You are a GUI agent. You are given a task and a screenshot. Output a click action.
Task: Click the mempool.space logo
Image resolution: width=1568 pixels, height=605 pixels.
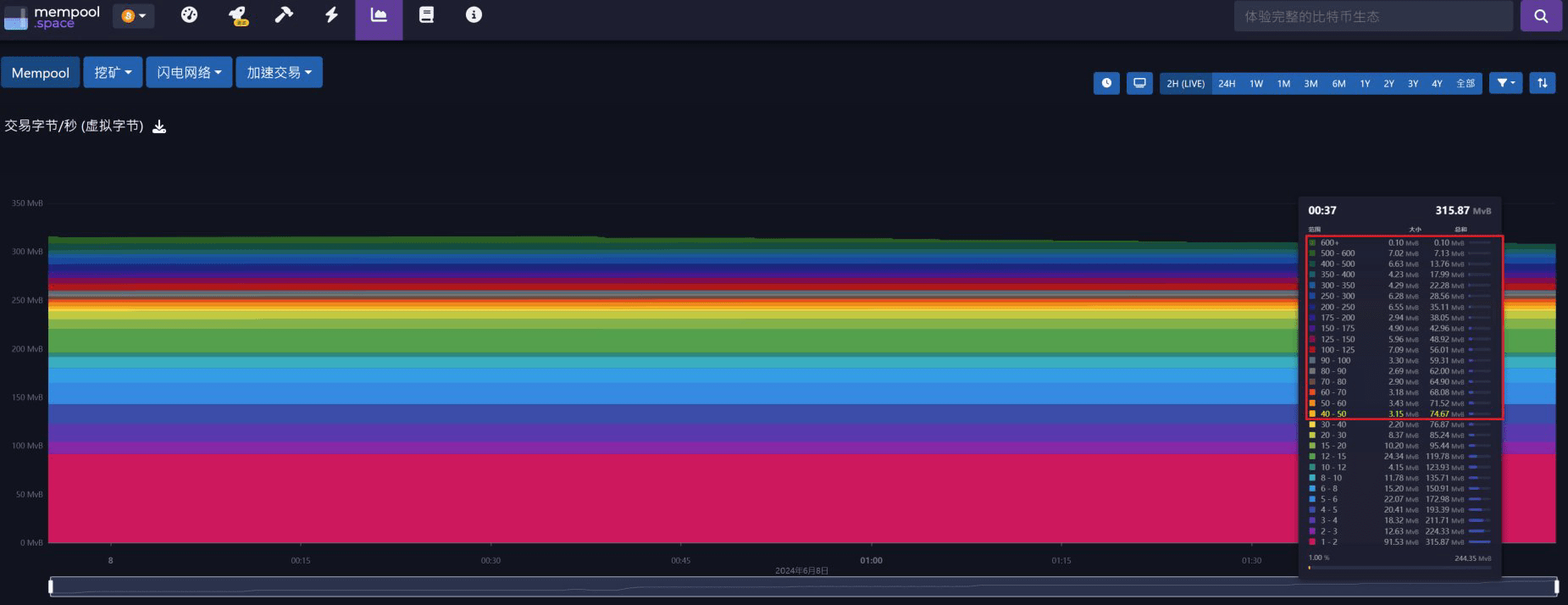pos(53,17)
